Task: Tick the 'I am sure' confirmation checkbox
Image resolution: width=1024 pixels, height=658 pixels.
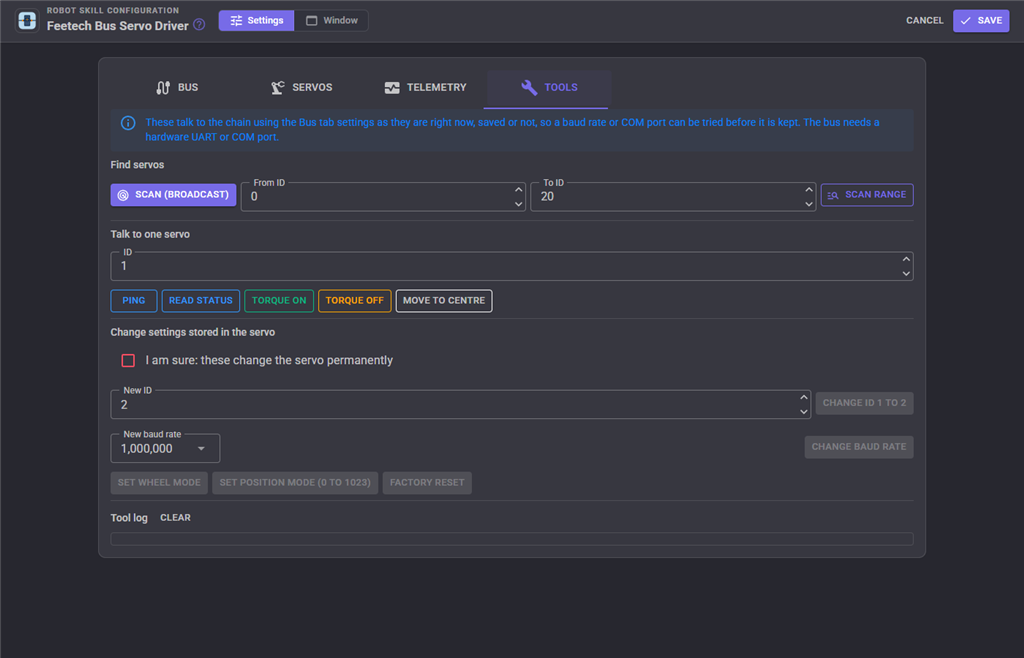Action: (128, 360)
